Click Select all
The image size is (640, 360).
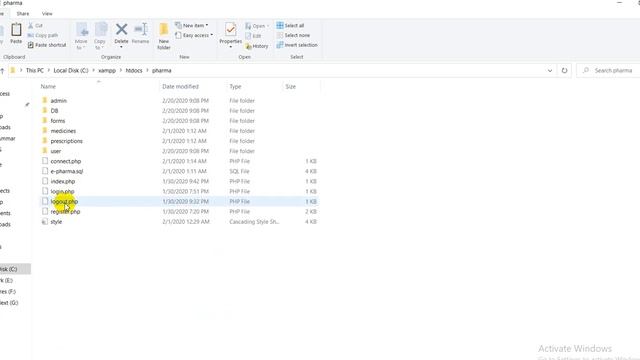click(290, 25)
